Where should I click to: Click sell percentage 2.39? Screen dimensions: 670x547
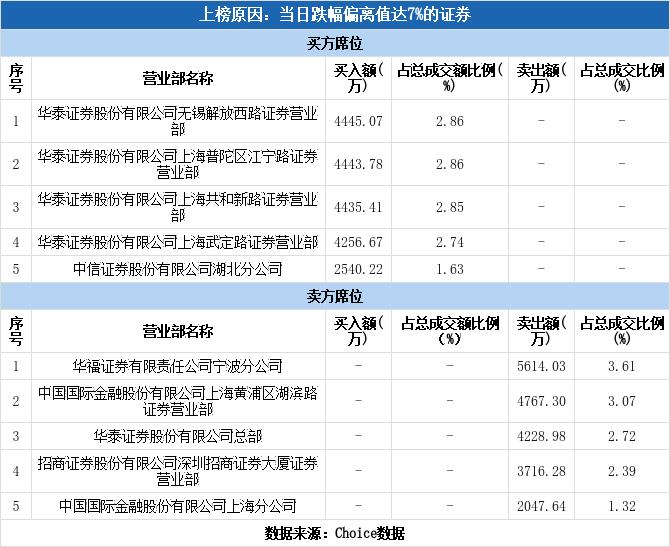click(622, 471)
